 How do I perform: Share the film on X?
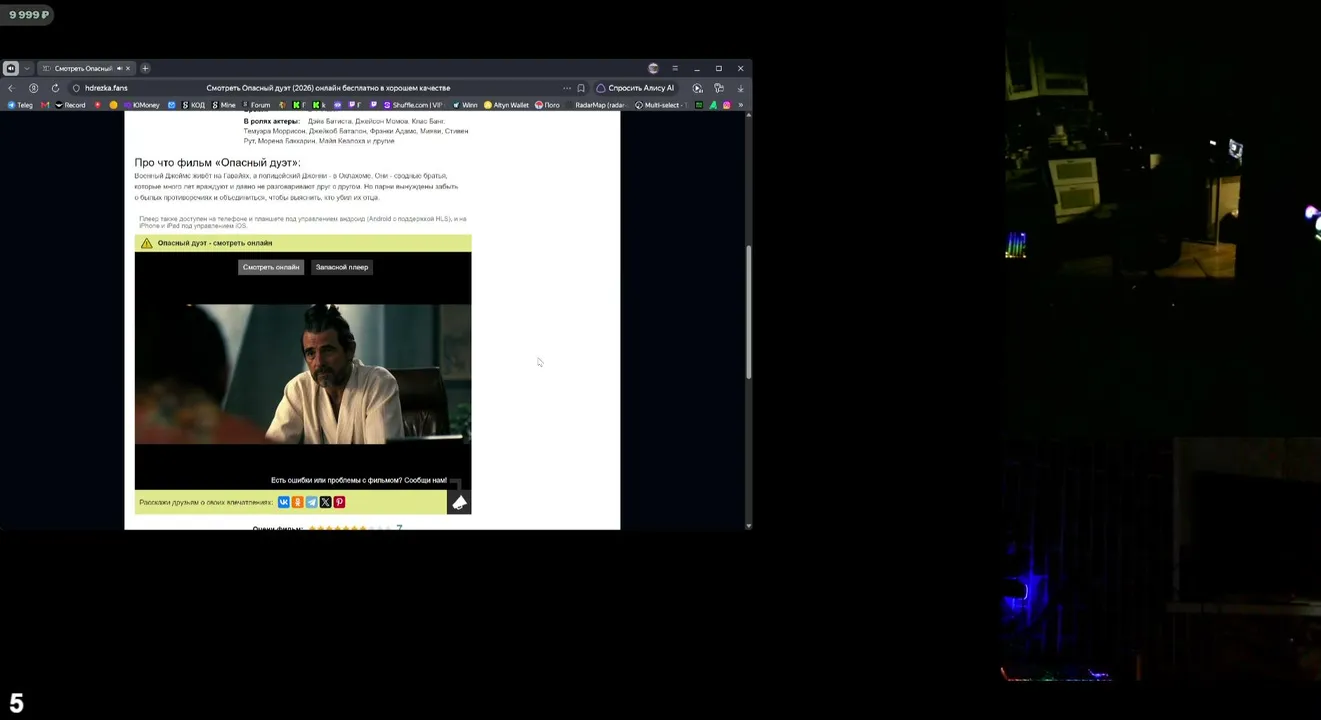[x=325, y=502]
